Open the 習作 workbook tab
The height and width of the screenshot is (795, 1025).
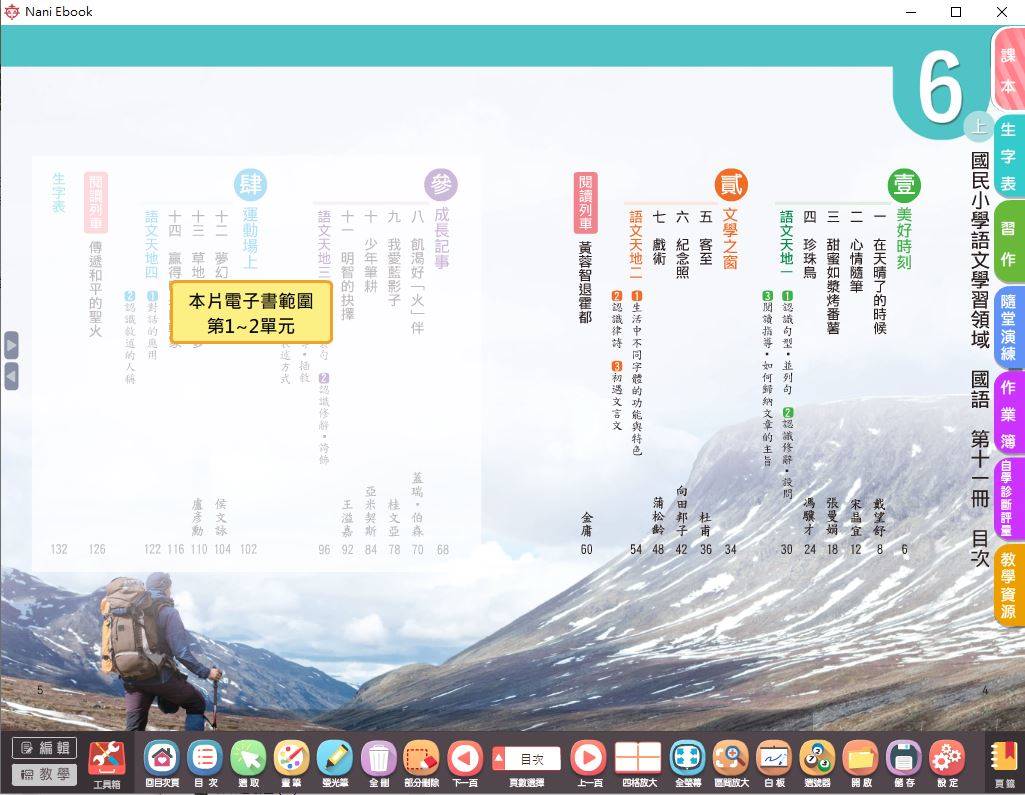click(x=1009, y=243)
